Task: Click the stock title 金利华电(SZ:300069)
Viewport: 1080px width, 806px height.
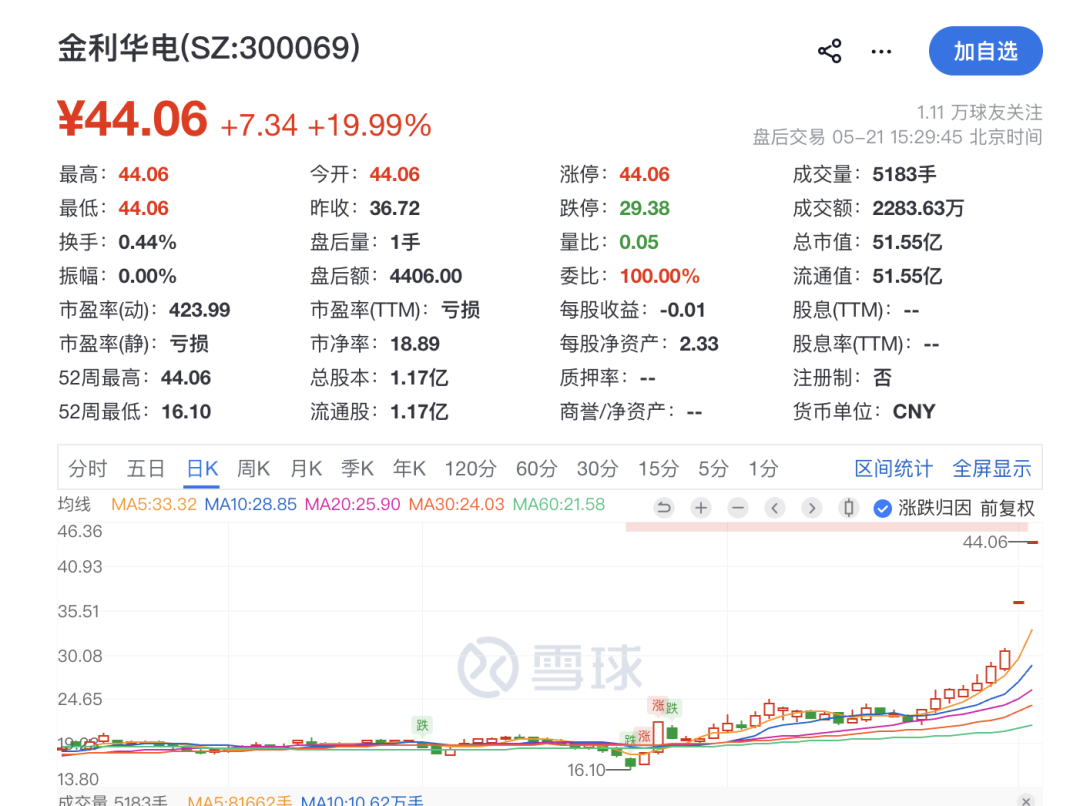Action: coord(209,48)
